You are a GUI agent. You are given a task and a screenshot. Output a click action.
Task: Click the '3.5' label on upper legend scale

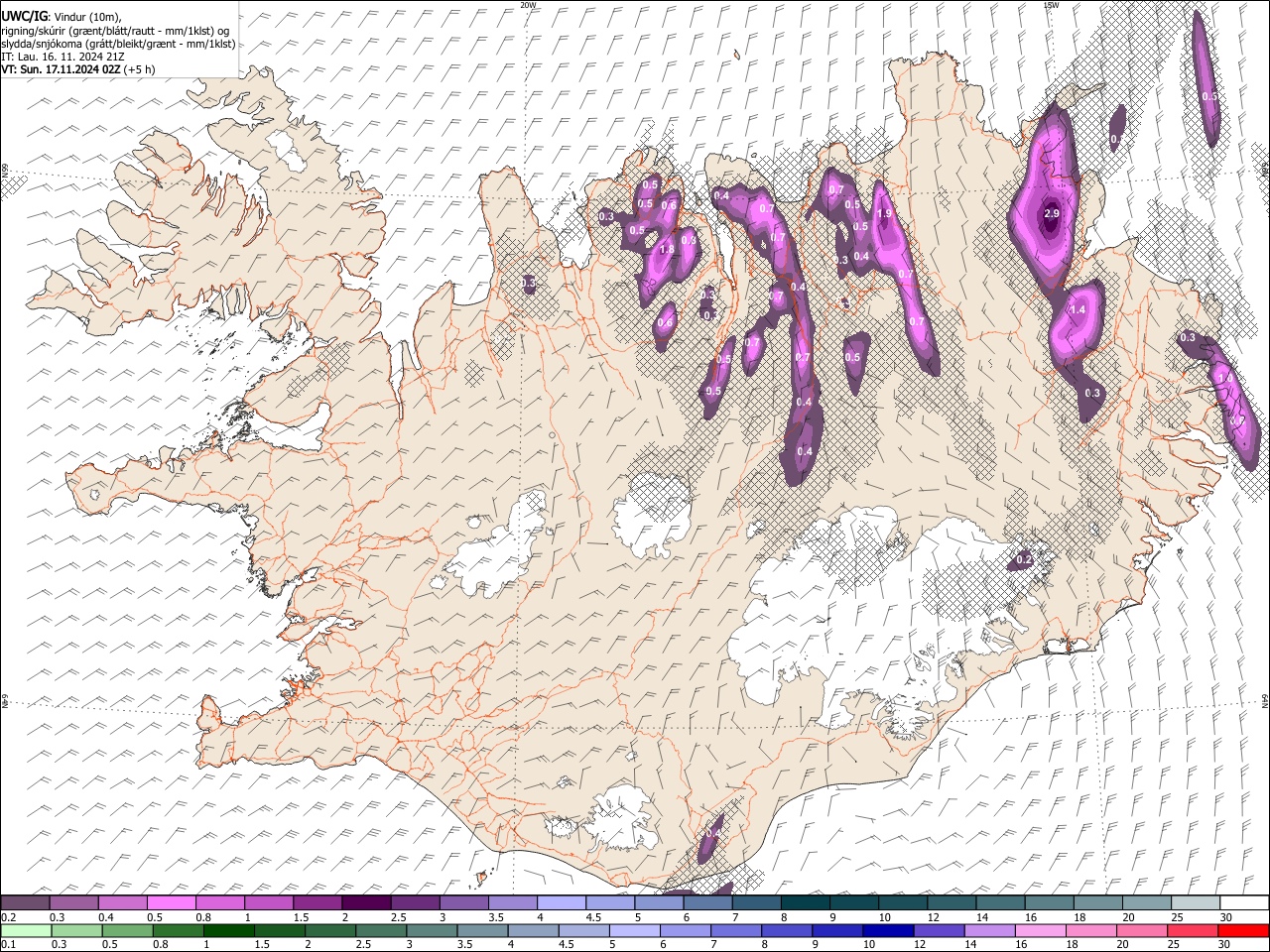pos(496,917)
